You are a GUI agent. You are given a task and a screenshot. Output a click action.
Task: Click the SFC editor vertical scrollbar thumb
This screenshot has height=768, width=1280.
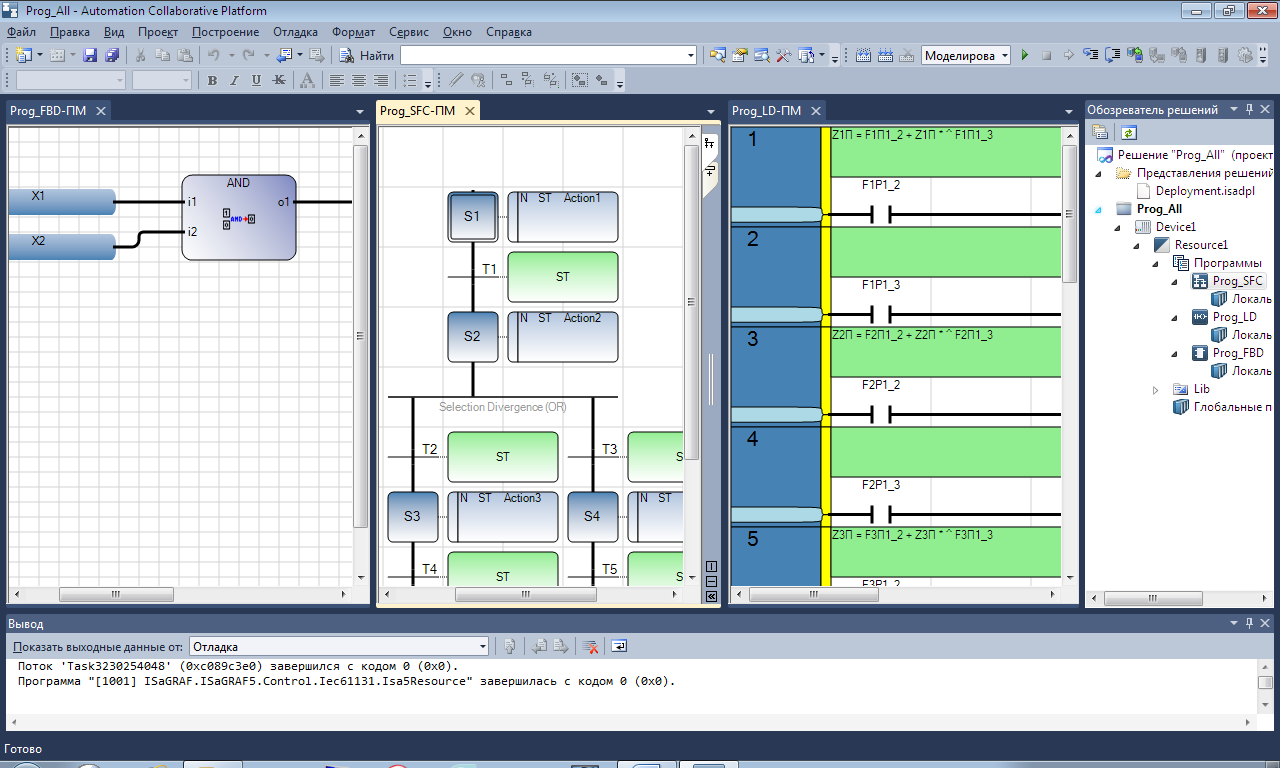click(691, 303)
